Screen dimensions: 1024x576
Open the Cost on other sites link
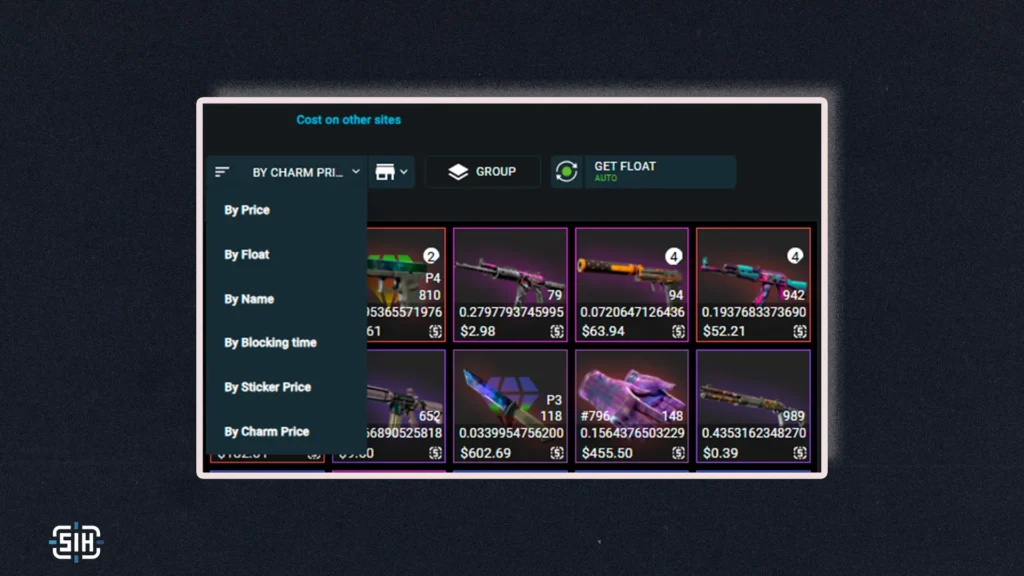pos(349,120)
